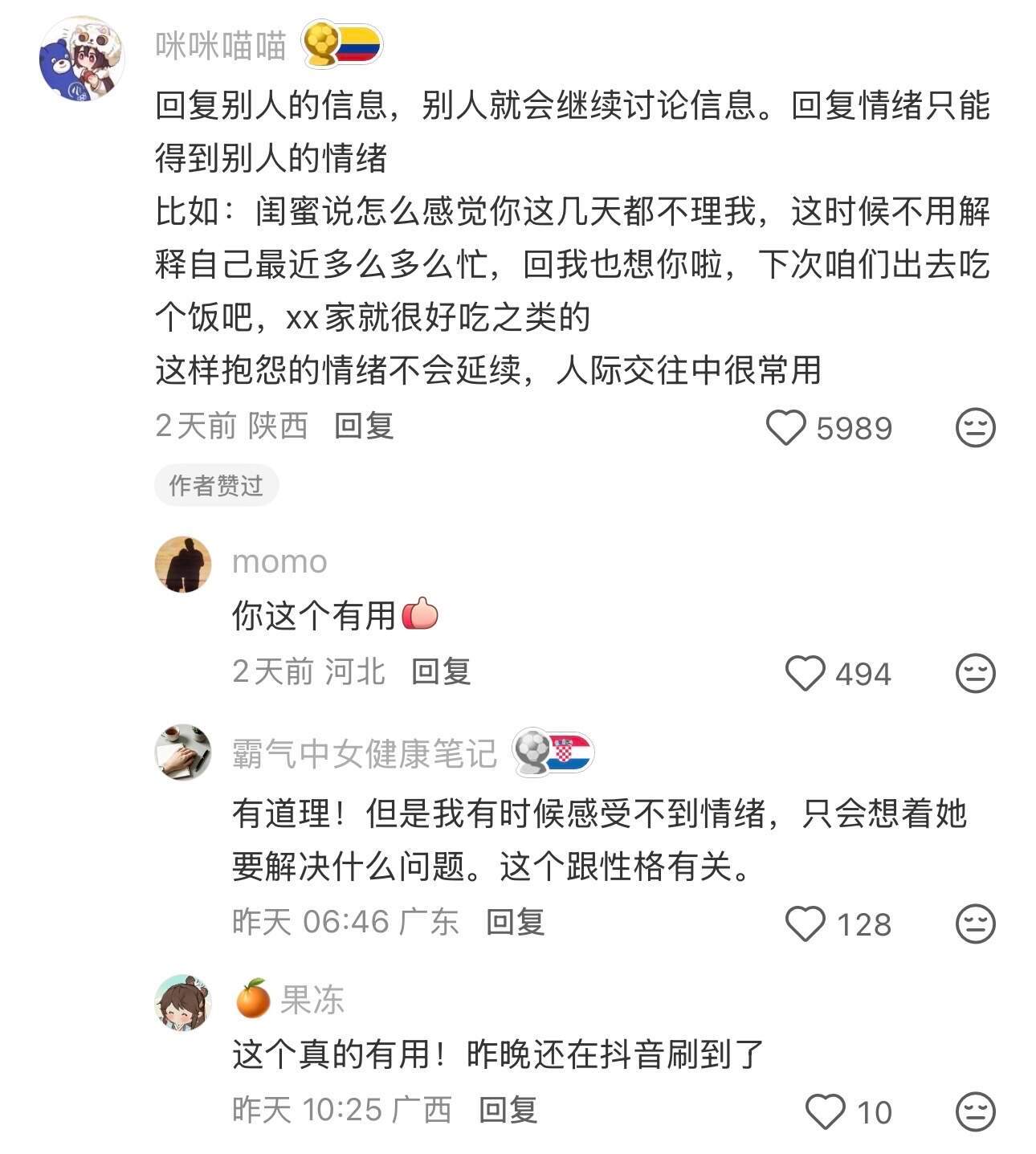
Task: Tap the dislike face on momo's comment
Action: 975,673
